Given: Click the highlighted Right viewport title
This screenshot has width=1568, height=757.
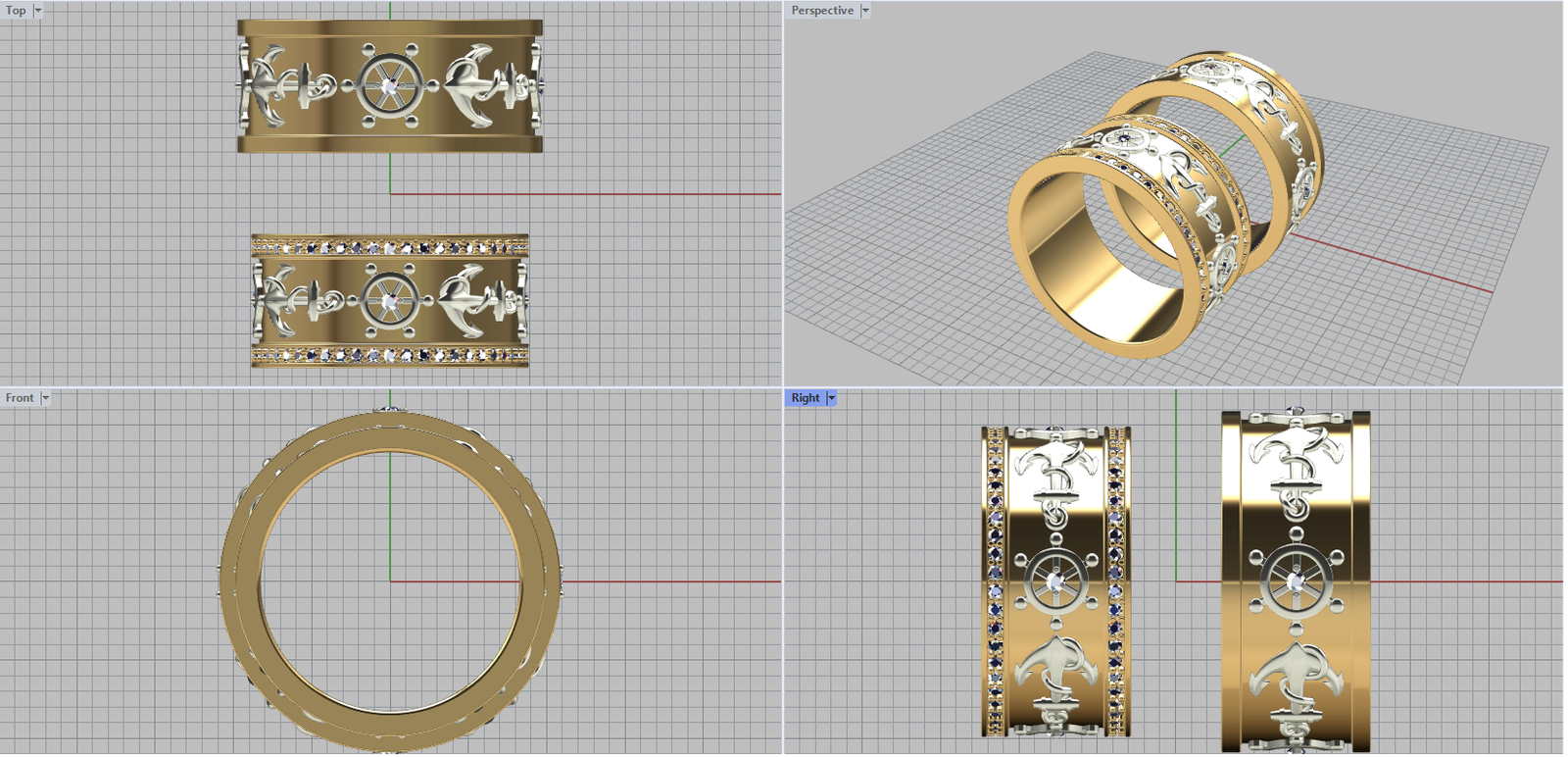Looking at the screenshot, I should click(x=805, y=398).
